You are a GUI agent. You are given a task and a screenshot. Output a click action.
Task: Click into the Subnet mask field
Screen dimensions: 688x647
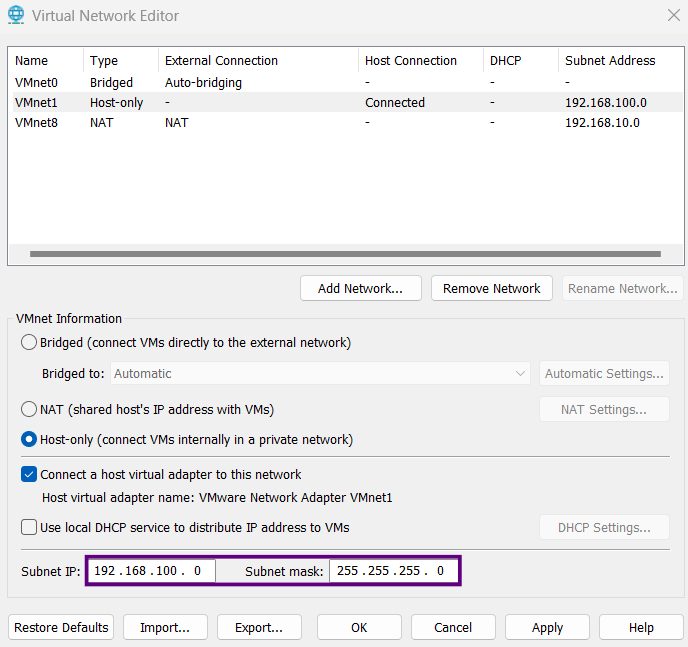point(392,571)
